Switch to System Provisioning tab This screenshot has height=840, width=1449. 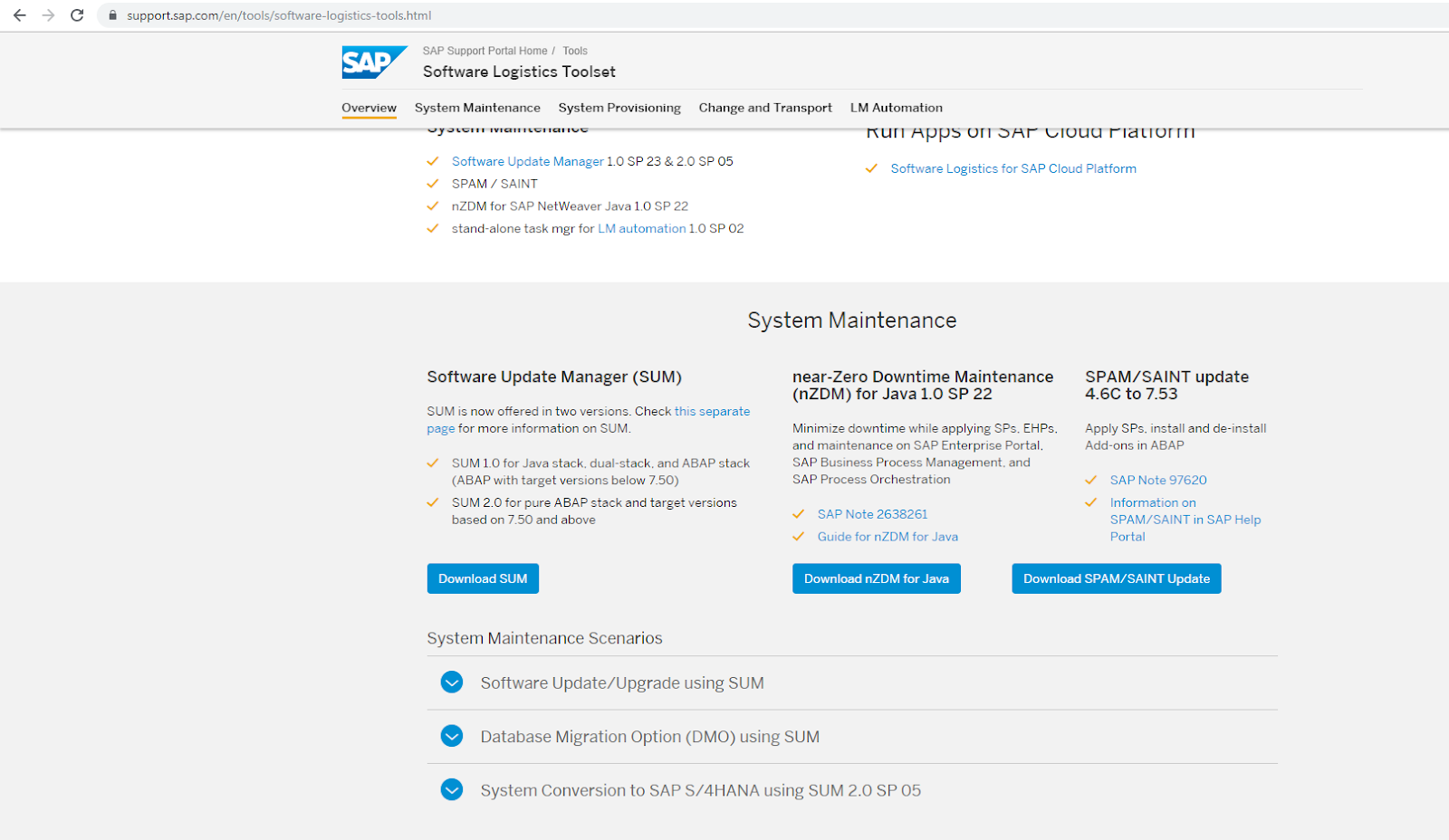coord(619,108)
